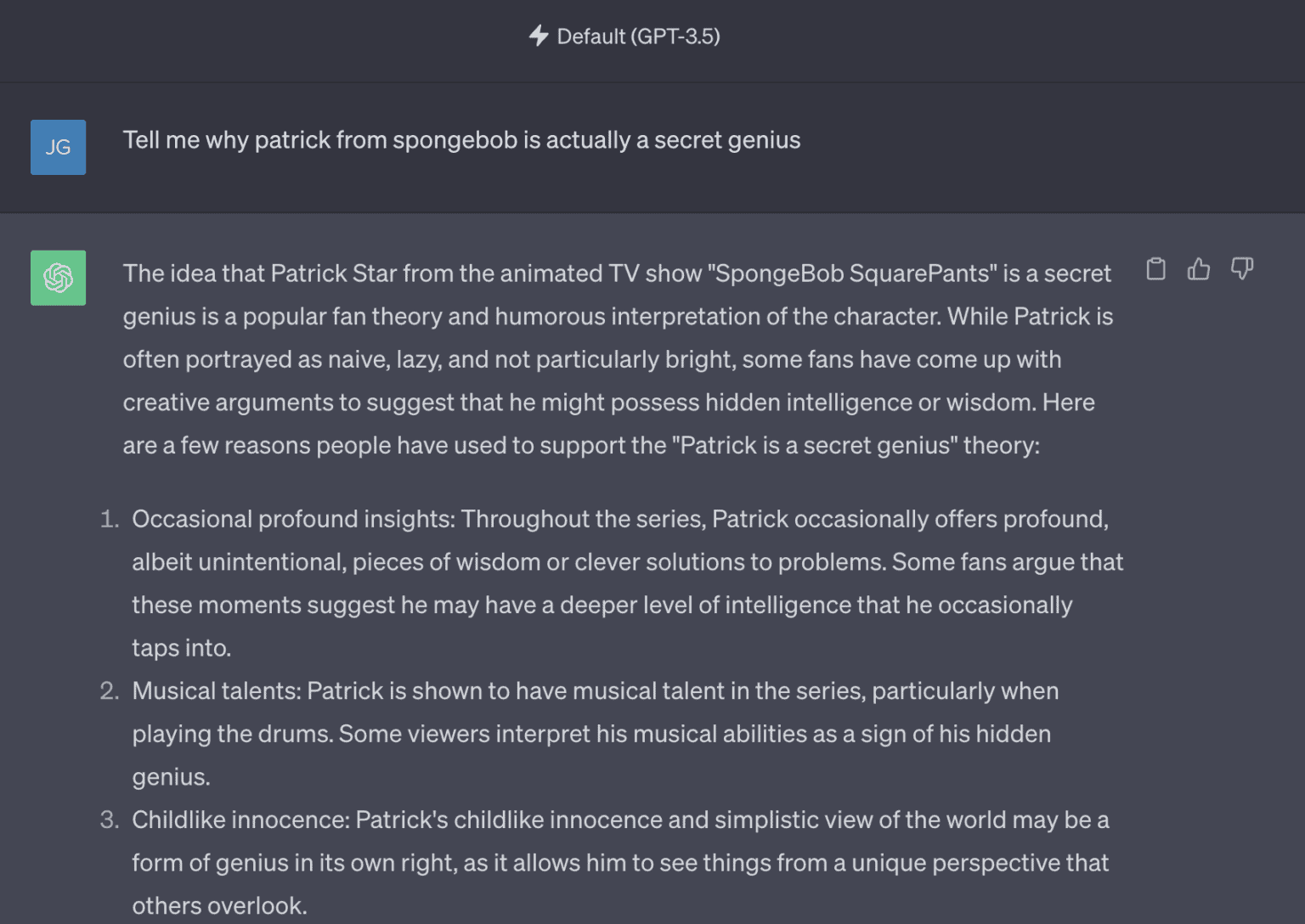Select the "Musical talents" list item
Viewport: 1305px width, 924px height.
pos(595,733)
